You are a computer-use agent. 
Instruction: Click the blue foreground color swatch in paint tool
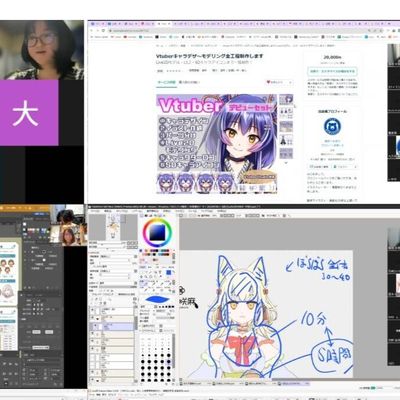pos(169,273)
